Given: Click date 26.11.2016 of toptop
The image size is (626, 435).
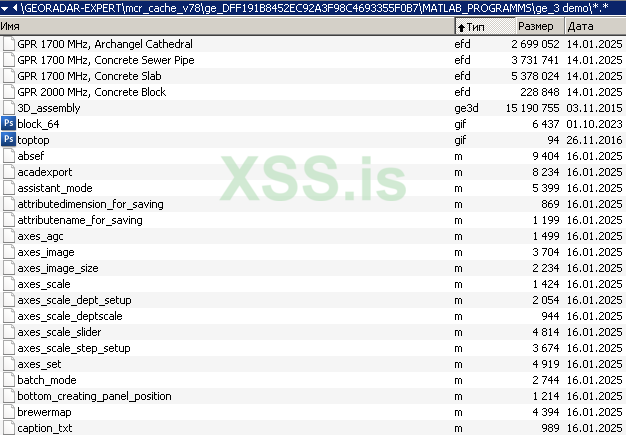Looking at the screenshot, I should (x=594, y=140).
